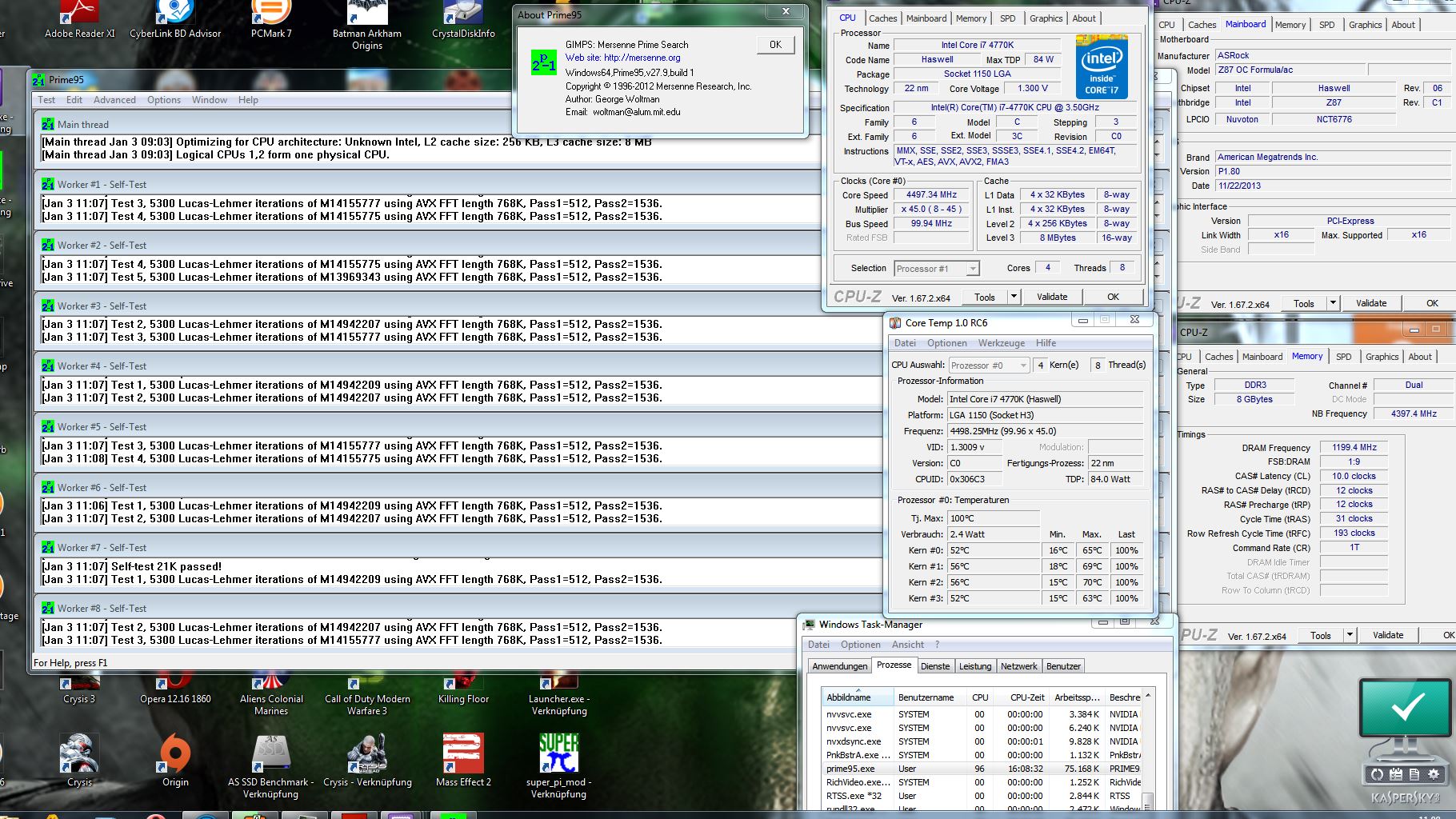Select prime95.exe process row

[982, 769]
